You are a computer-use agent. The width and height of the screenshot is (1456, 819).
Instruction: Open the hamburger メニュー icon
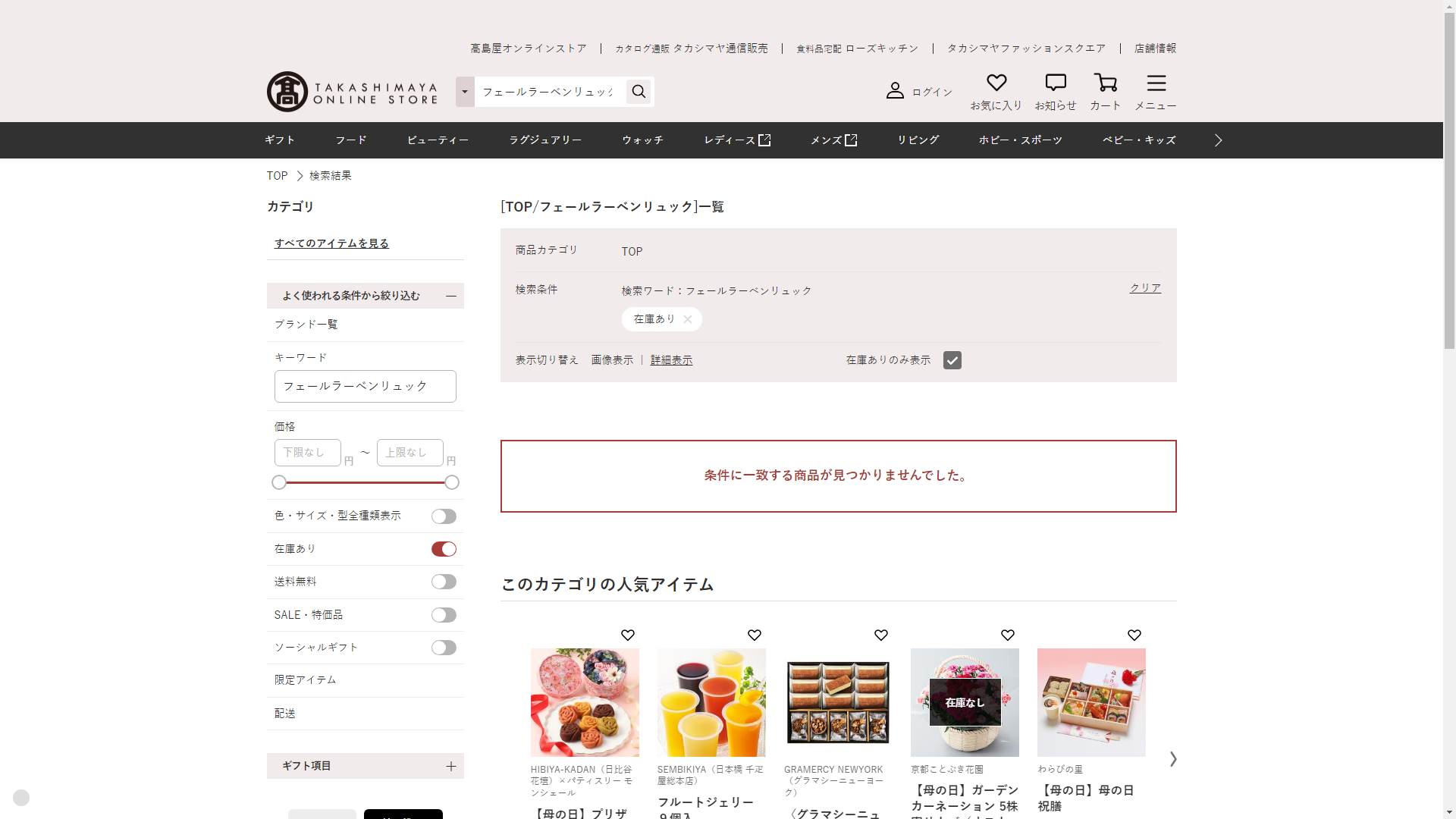pos(1156,83)
